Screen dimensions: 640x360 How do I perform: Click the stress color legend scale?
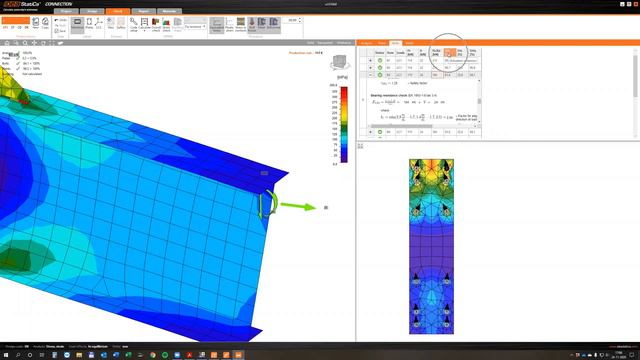pos(344,124)
